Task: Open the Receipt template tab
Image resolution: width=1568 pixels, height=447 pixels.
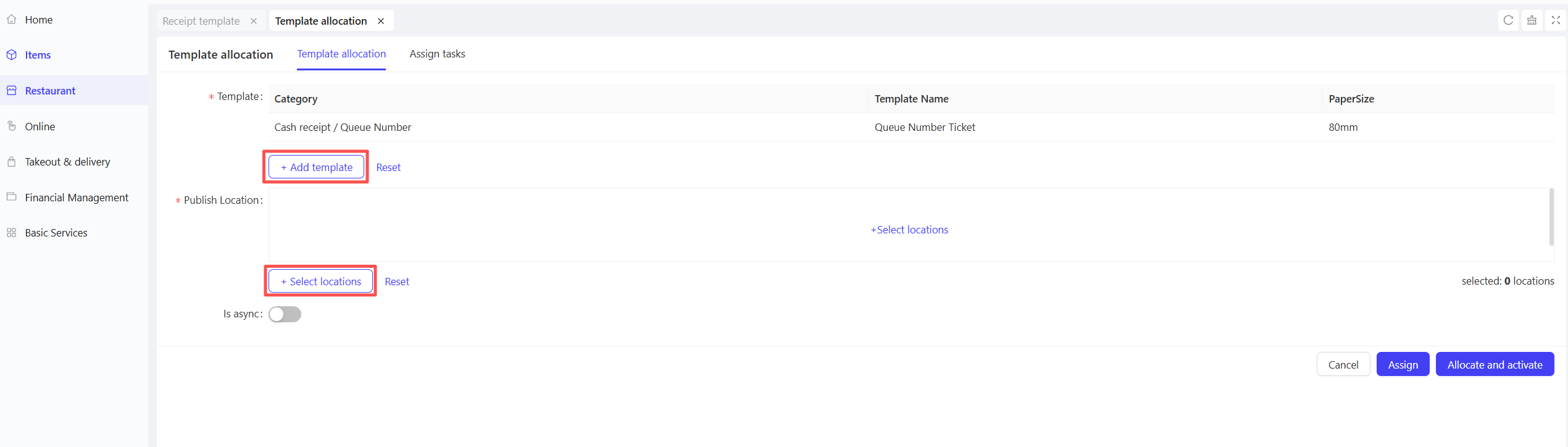Action: [201, 21]
